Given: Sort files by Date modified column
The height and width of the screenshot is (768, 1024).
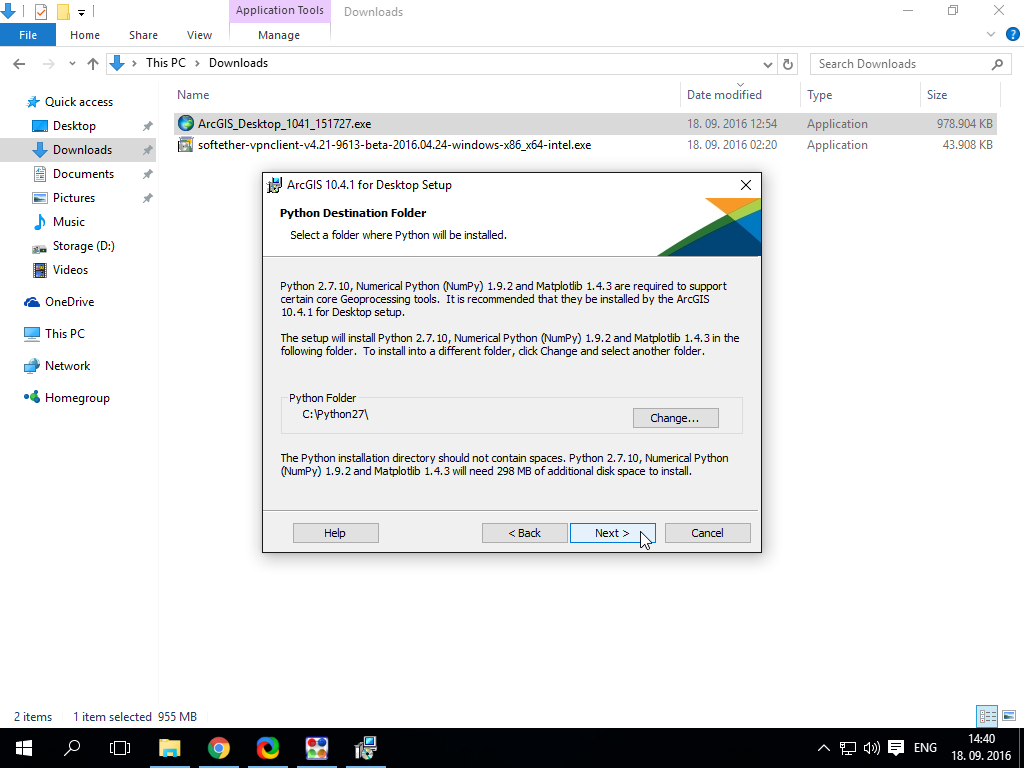Looking at the screenshot, I should [x=724, y=95].
